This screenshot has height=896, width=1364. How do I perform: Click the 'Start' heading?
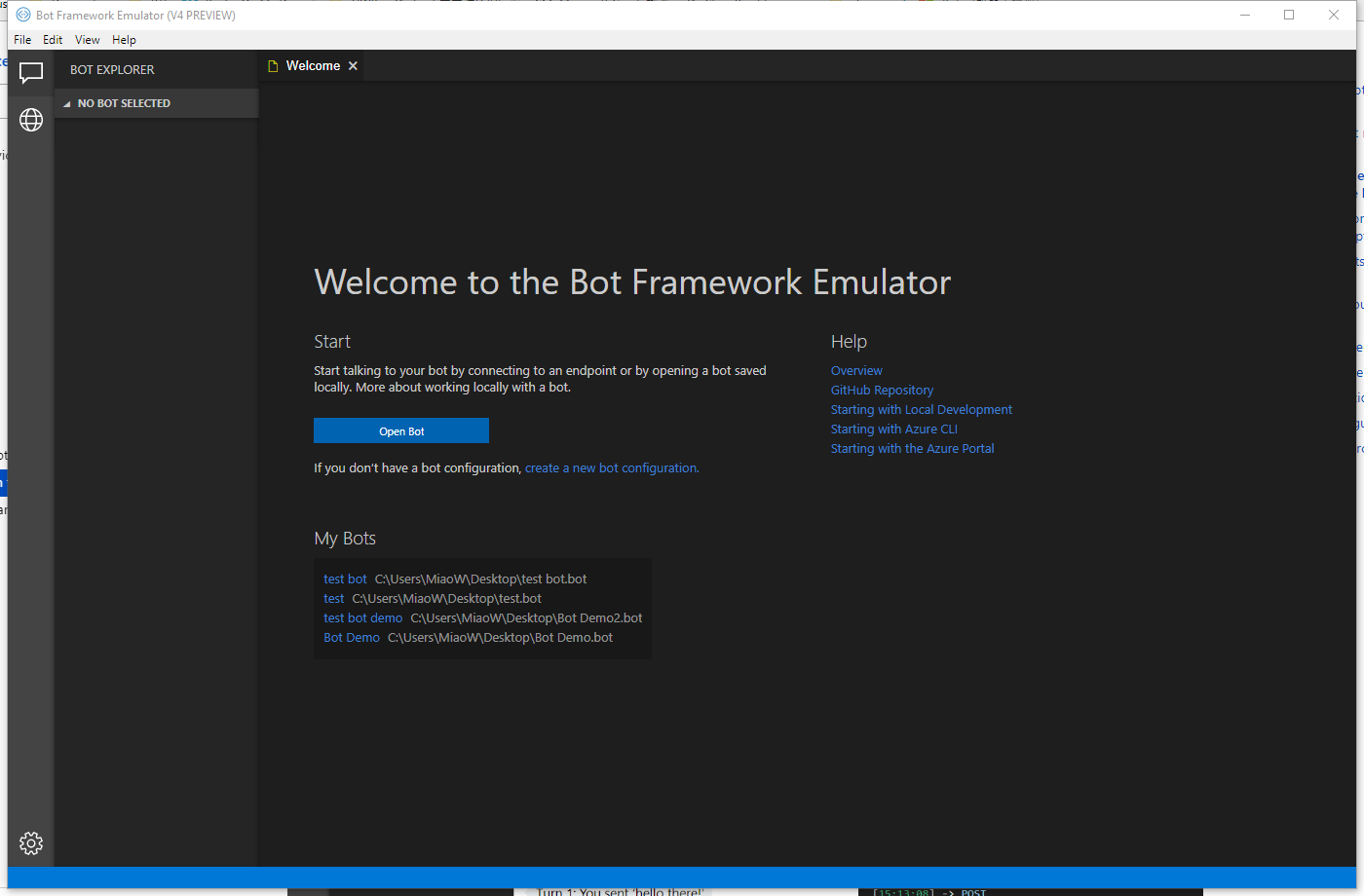(x=332, y=342)
